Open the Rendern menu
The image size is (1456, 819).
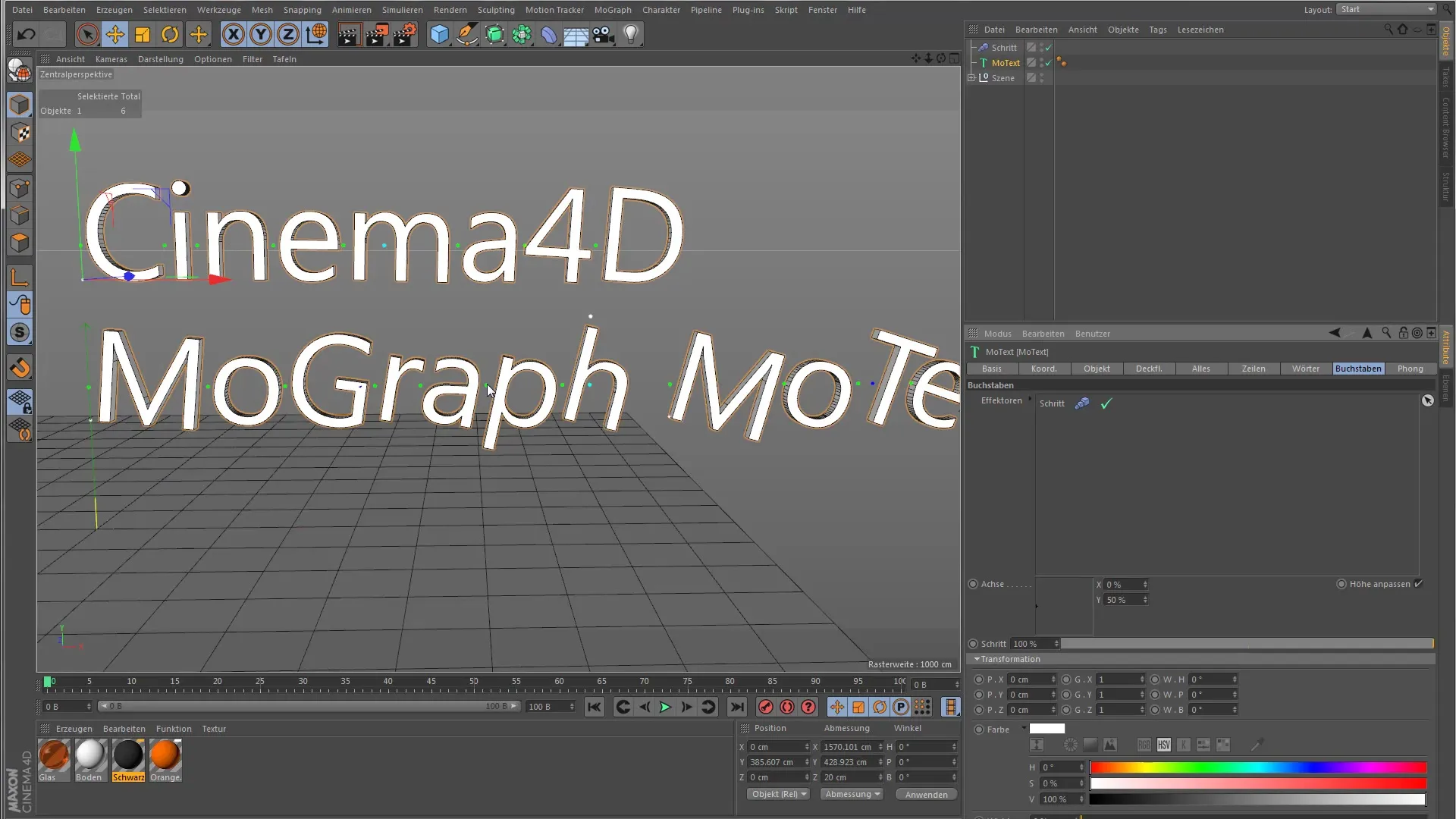[450, 10]
